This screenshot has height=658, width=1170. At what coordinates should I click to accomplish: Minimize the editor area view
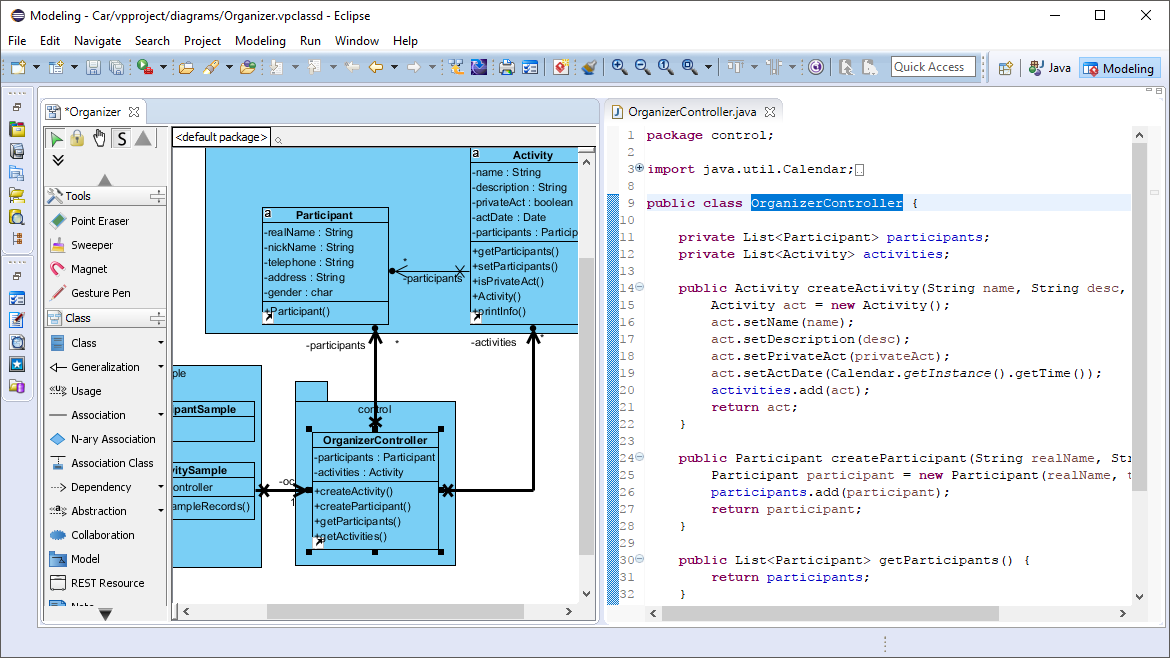[1149, 91]
